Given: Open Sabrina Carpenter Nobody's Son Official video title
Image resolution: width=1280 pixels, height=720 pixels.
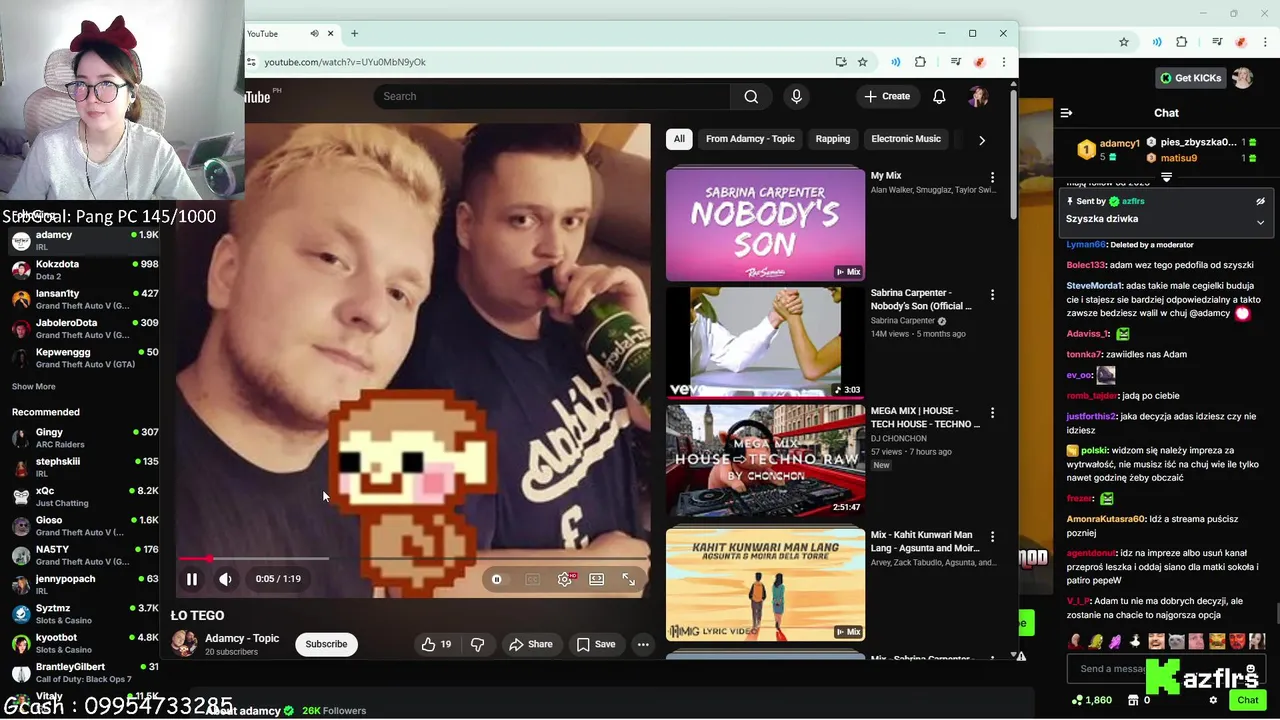Looking at the screenshot, I should point(921,299).
